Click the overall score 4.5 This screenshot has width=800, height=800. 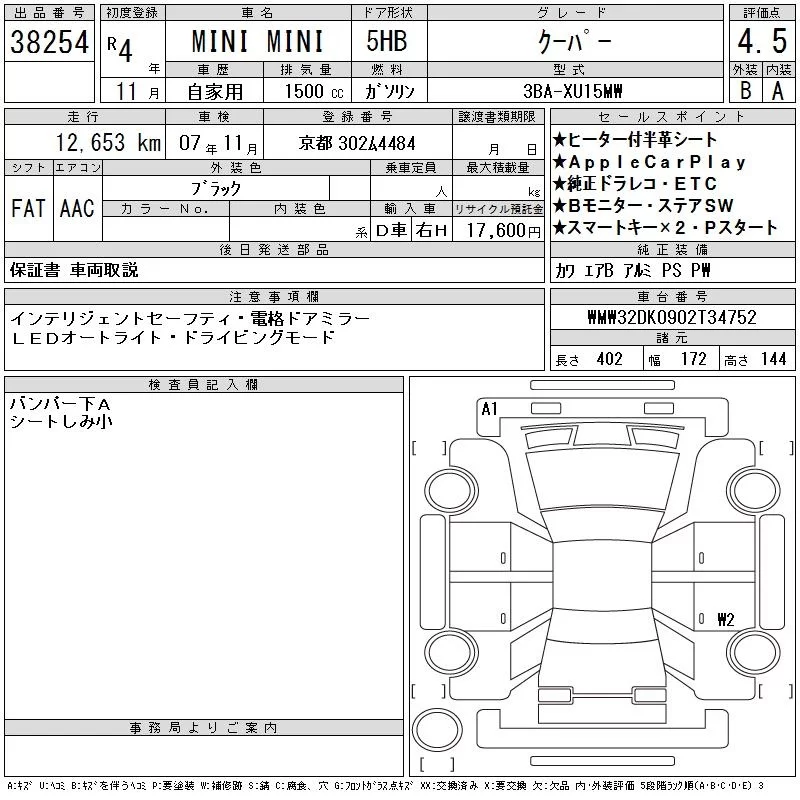click(762, 41)
